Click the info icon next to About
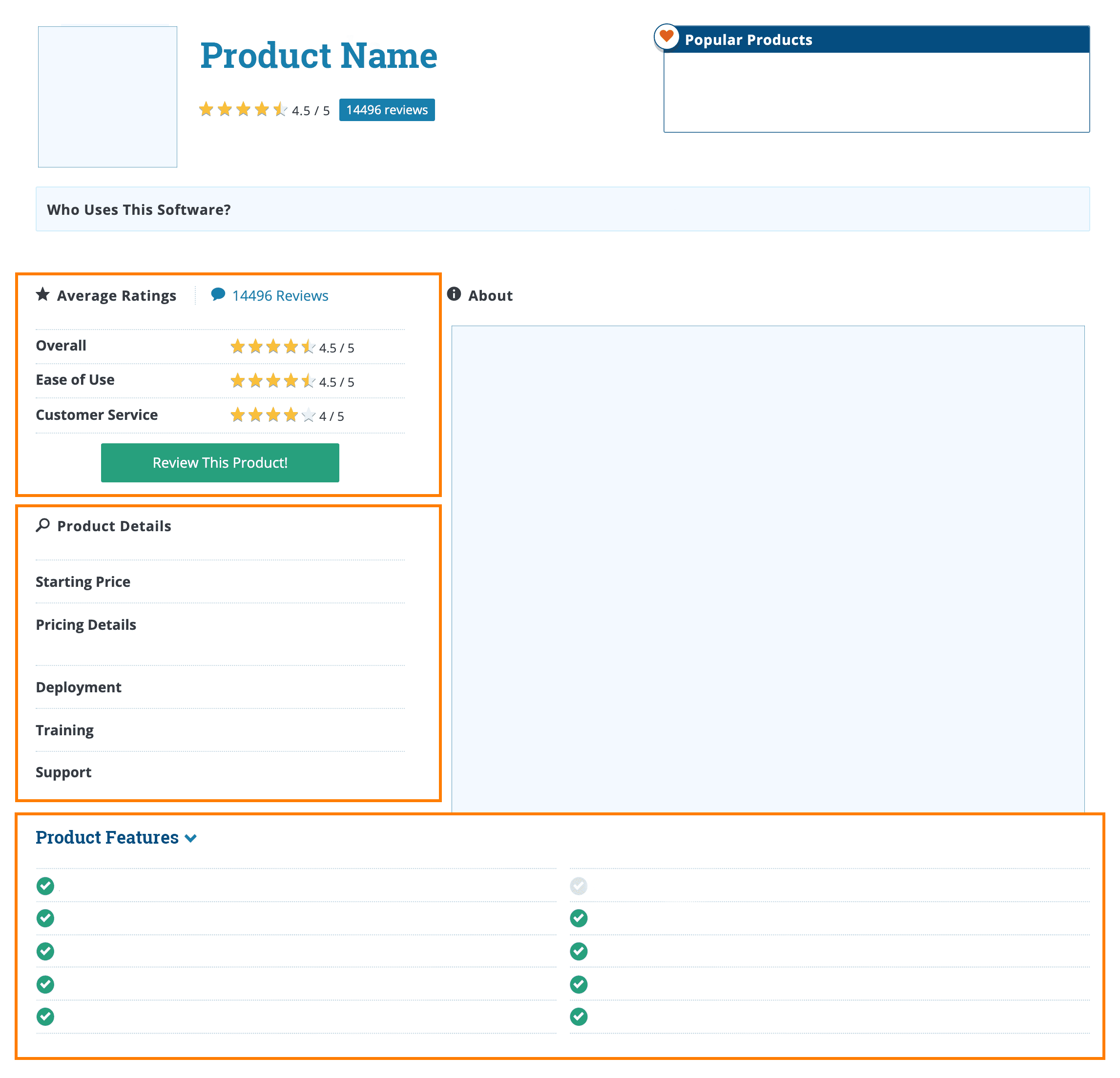The width and height of the screenshot is (1120, 1078). tap(454, 295)
